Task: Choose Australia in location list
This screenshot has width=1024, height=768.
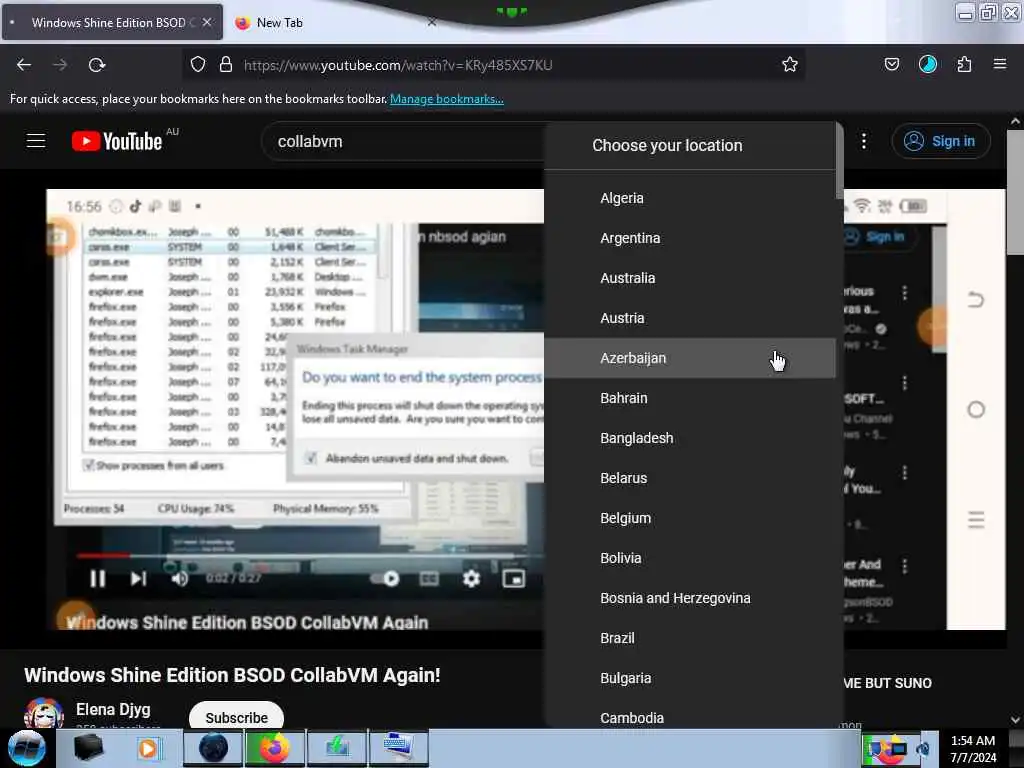Action: click(x=690, y=278)
